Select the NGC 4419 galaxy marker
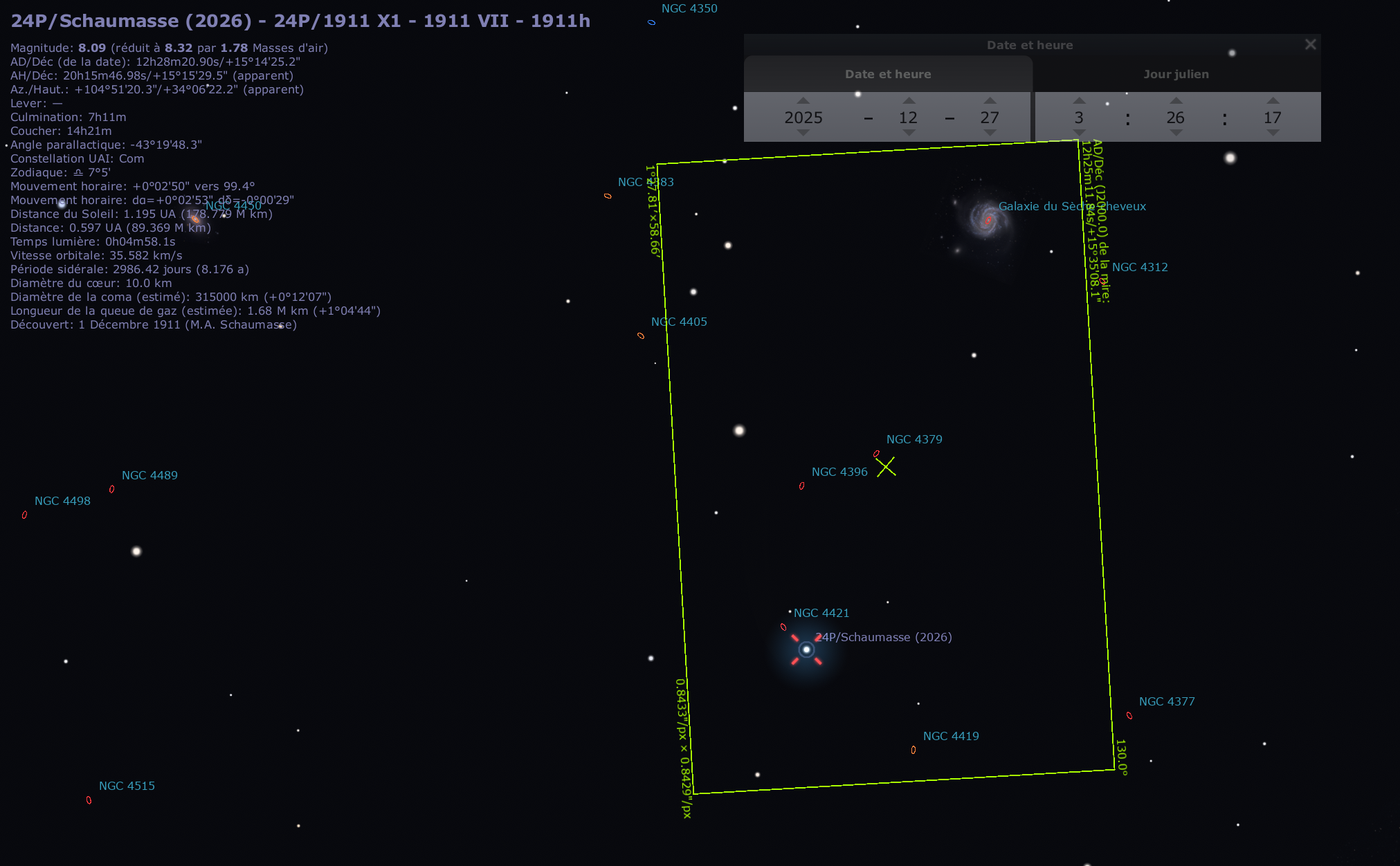The width and height of the screenshot is (1400, 866). (x=913, y=750)
